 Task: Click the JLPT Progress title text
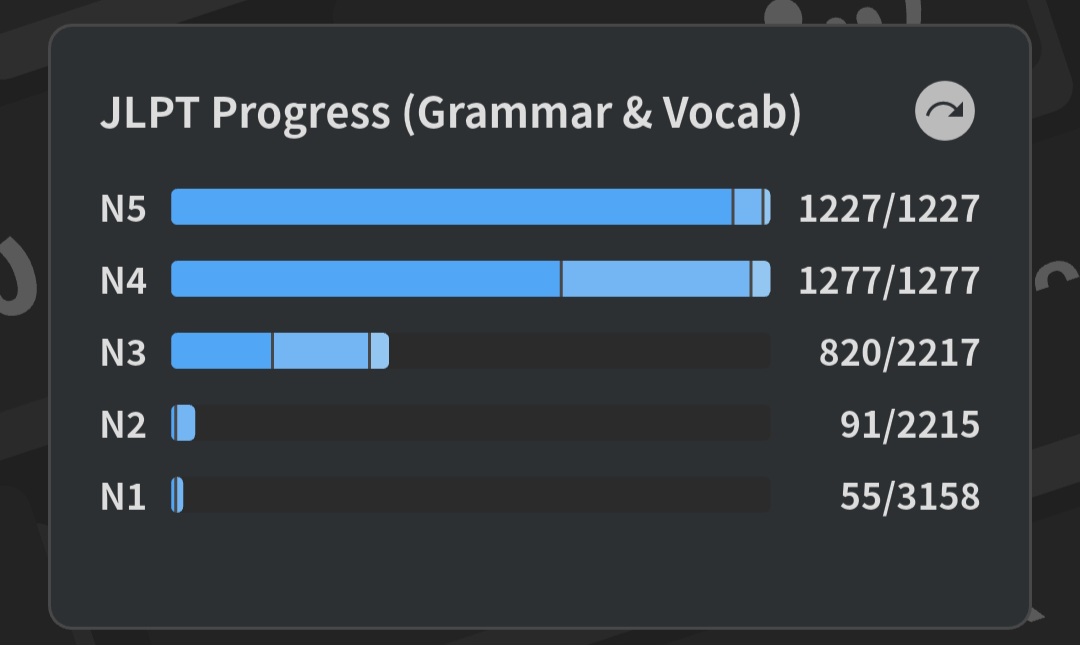coord(450,113)
